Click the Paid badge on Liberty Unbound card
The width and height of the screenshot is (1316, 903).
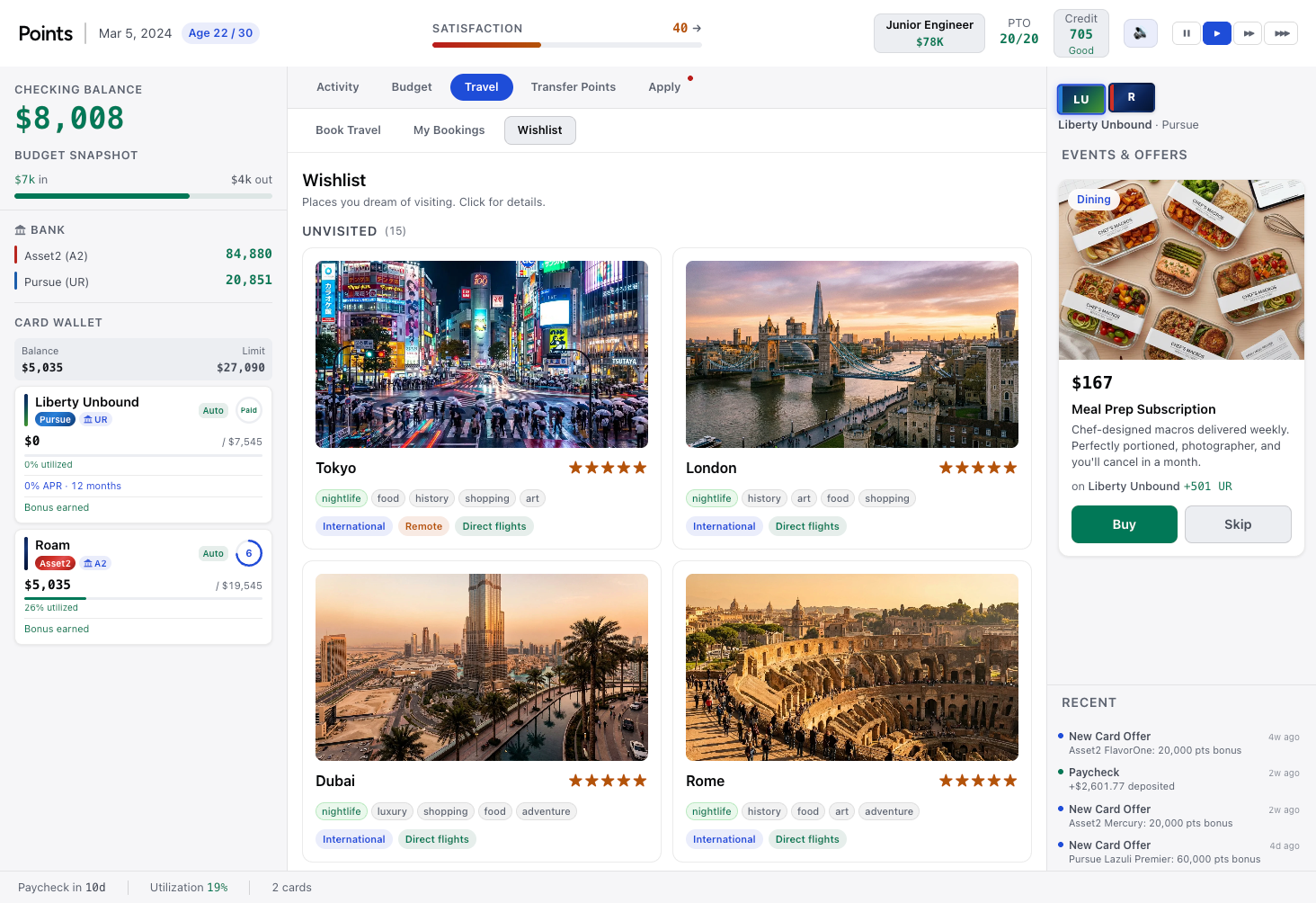point(248,409)
